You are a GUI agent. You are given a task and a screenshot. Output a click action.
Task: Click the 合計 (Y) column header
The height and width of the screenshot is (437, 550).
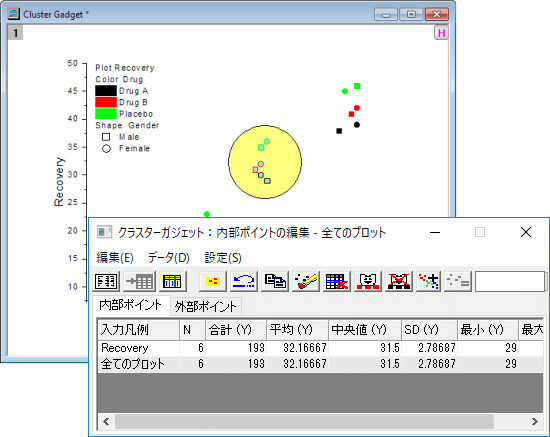pos(236,330)
